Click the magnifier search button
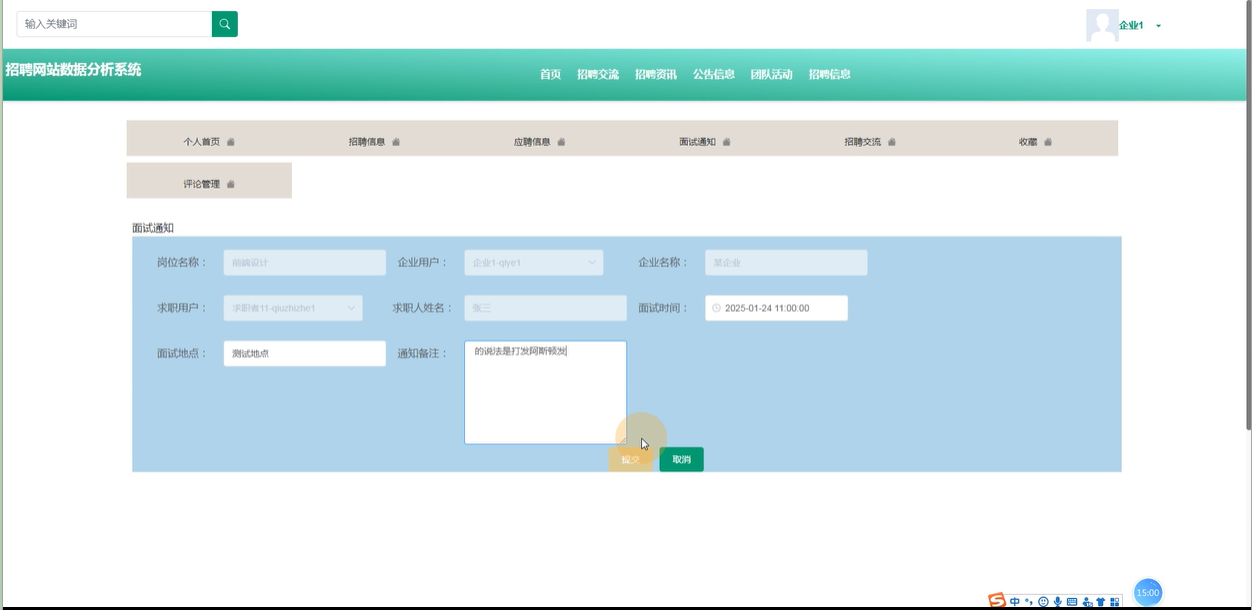Viewport: 1252px width, 610px height. [225, 24]
